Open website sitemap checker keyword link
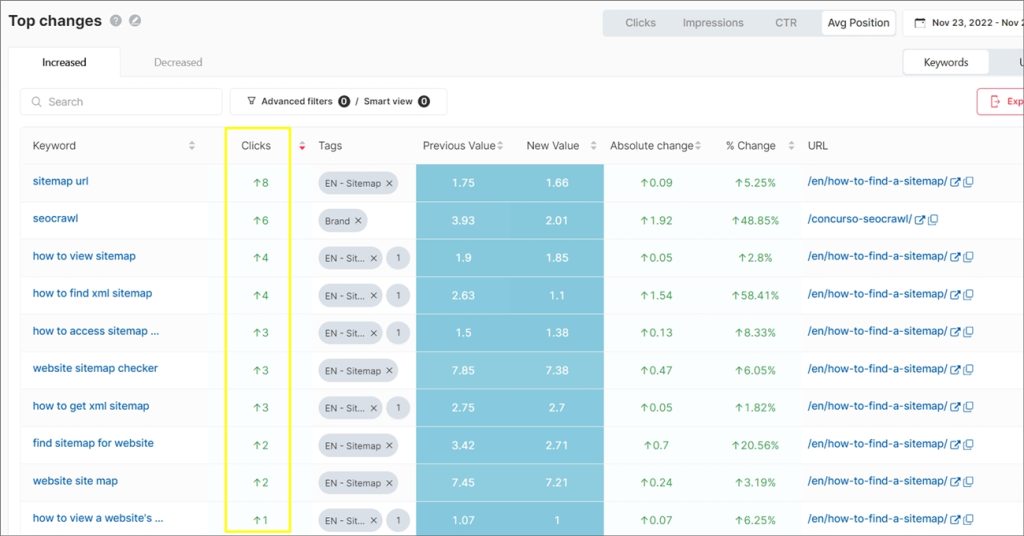This screenshot has width=1024, height=536. pos(95,368)
